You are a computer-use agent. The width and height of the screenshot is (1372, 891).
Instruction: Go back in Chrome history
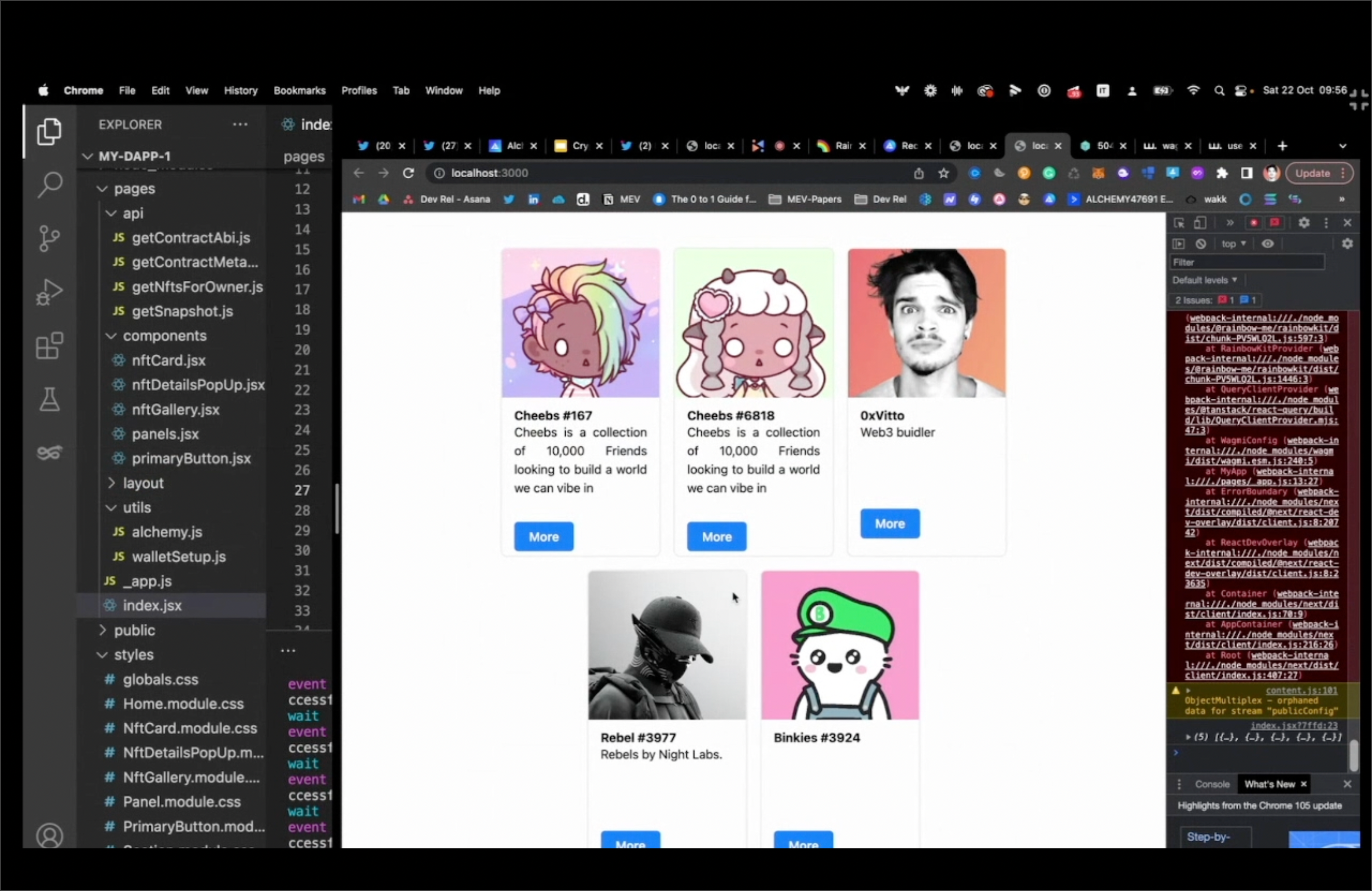click(358, 173)
